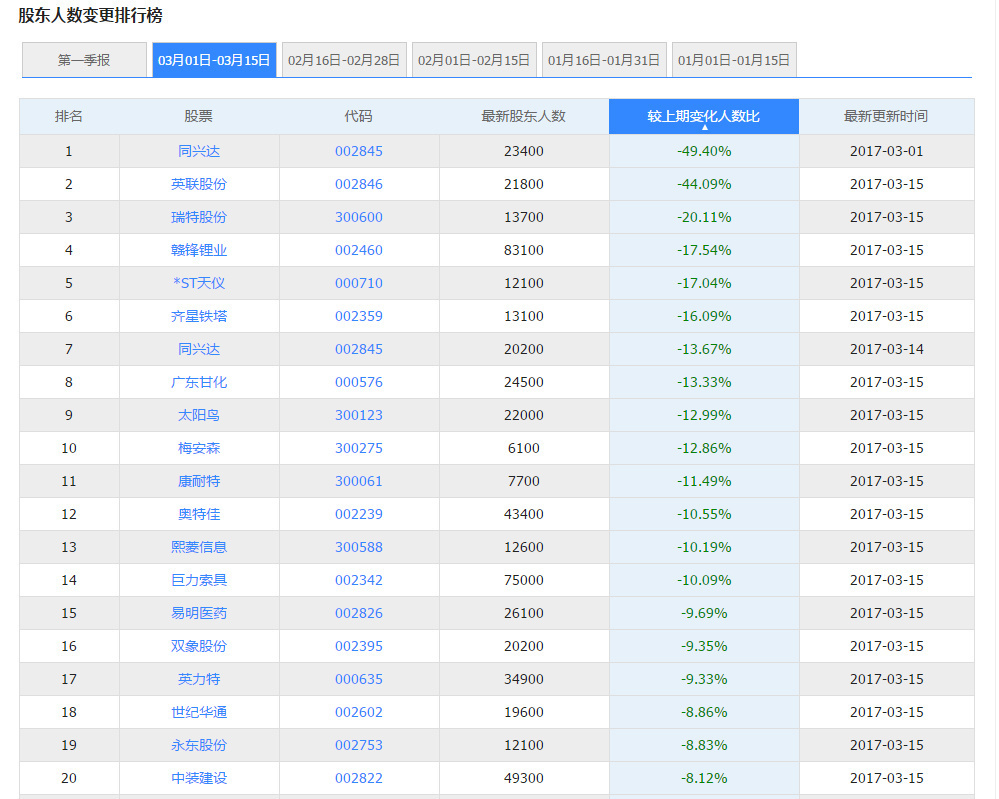The width and height of the screenshot is (999, 799).
Task: Sort by the 较上期变化人数比 column header
Action: pyautogui.click(x=704, y=116)
